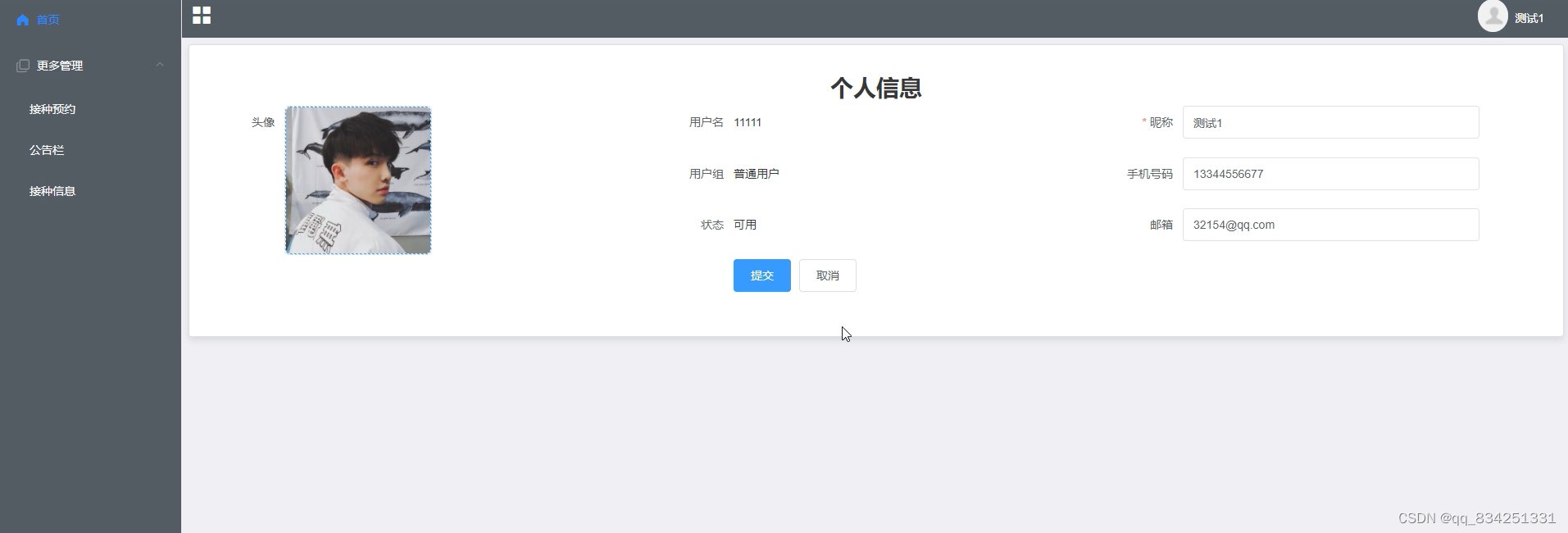Click the 邮箱 field label
Viewport: 1568px width, 533px height.
point(1161,225)
